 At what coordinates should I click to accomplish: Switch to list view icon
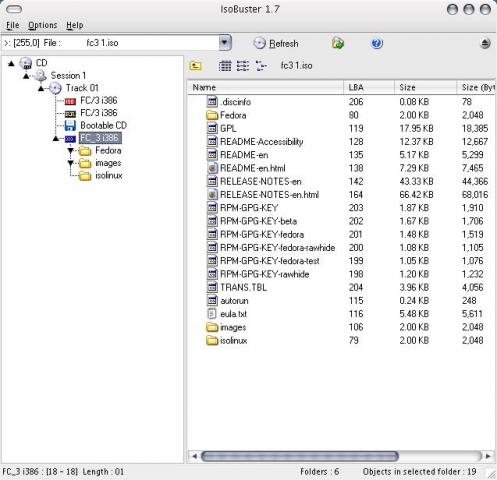(x=243, y=66)
